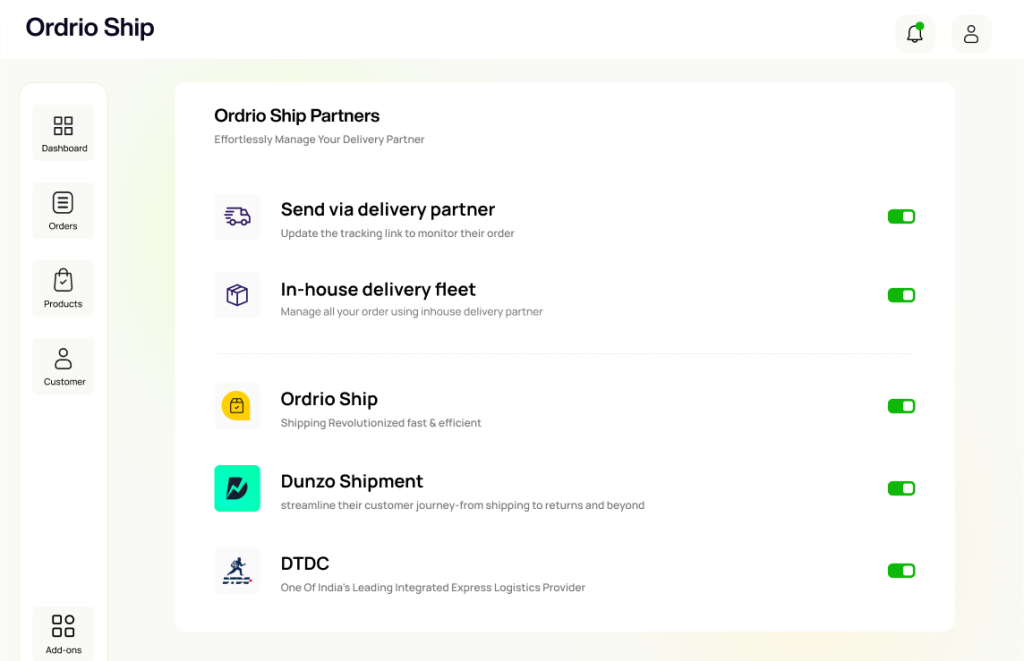Screen dimensions: 1024x661
Task: Open the user profile icon
Action: coord(971,34)
